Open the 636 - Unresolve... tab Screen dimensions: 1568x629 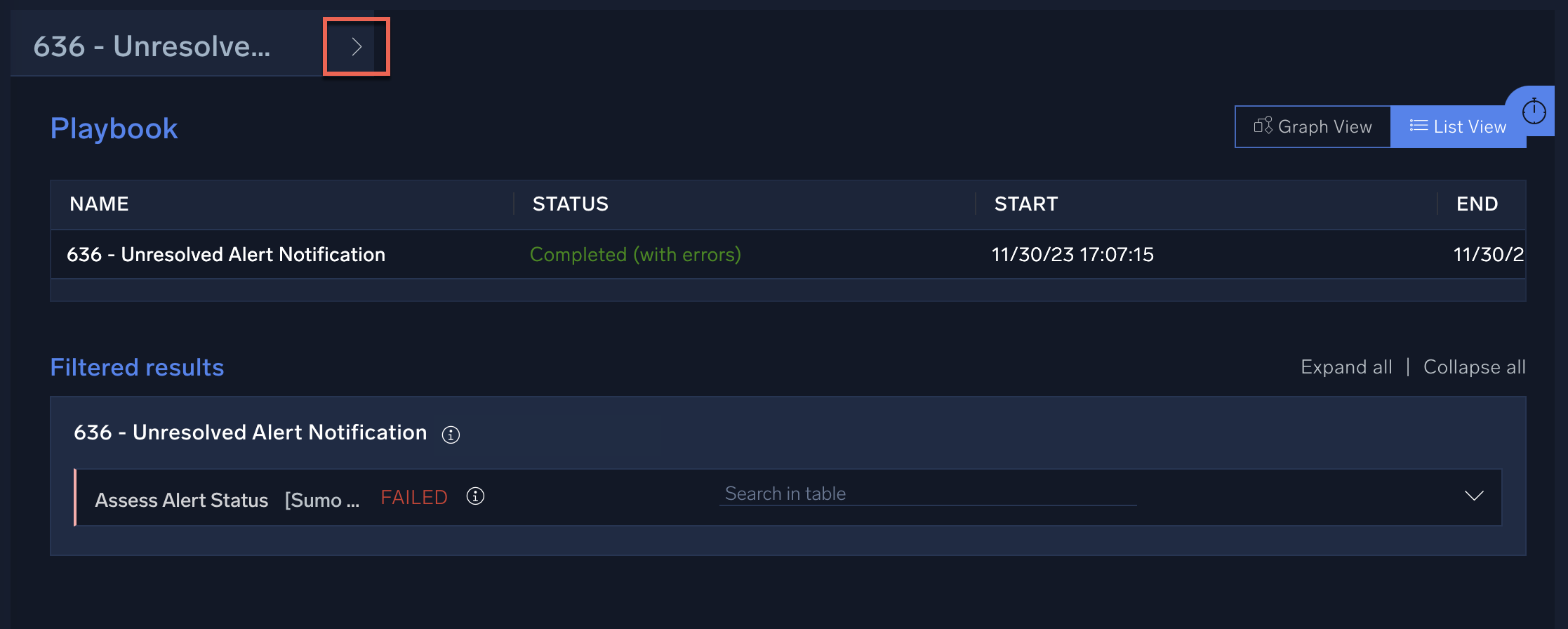pos(152,46)
